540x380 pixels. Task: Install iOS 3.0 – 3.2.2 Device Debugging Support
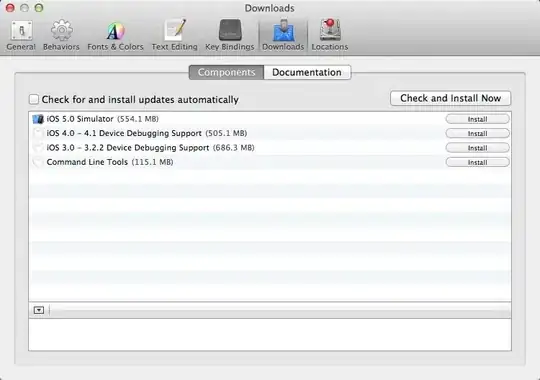coord(477,148)
